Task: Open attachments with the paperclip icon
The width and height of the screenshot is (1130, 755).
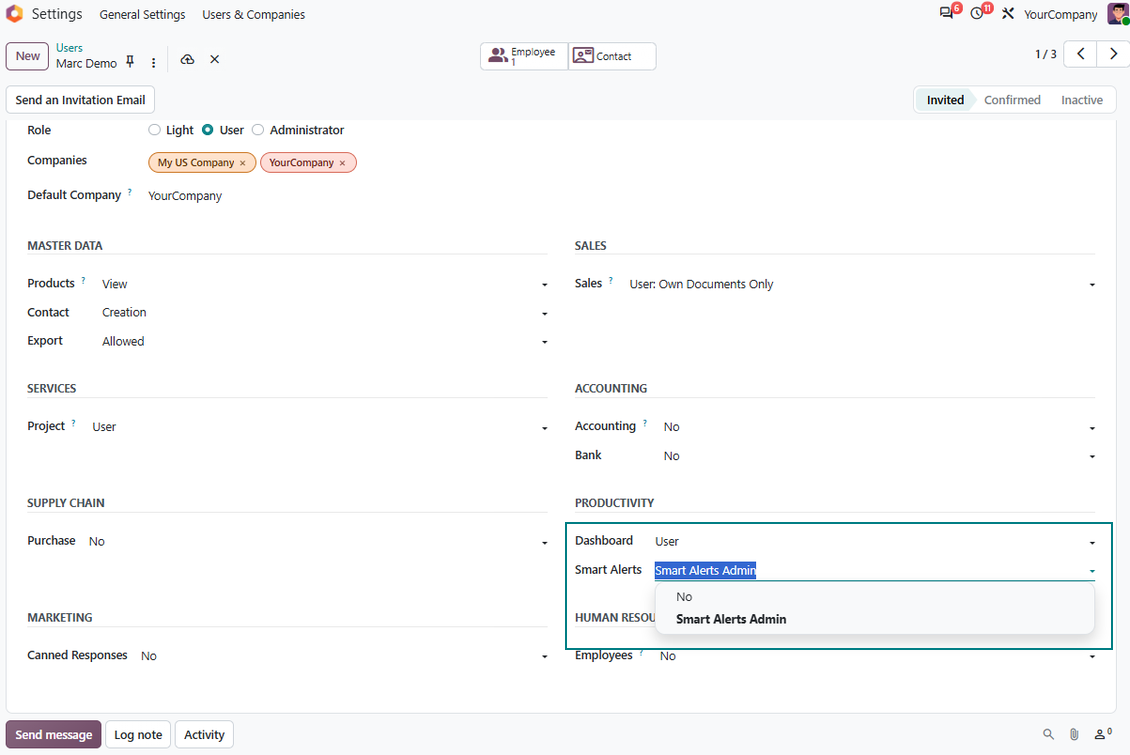Action: [x=1074, y=734]
